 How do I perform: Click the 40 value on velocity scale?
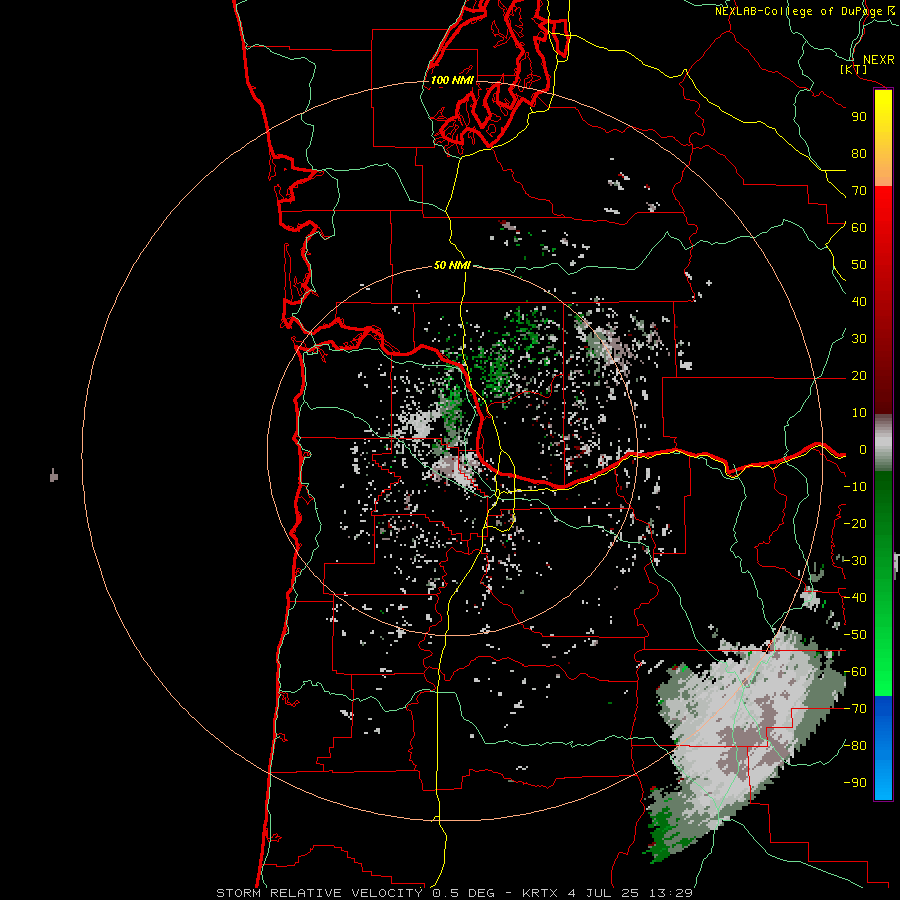pos(859,301)
